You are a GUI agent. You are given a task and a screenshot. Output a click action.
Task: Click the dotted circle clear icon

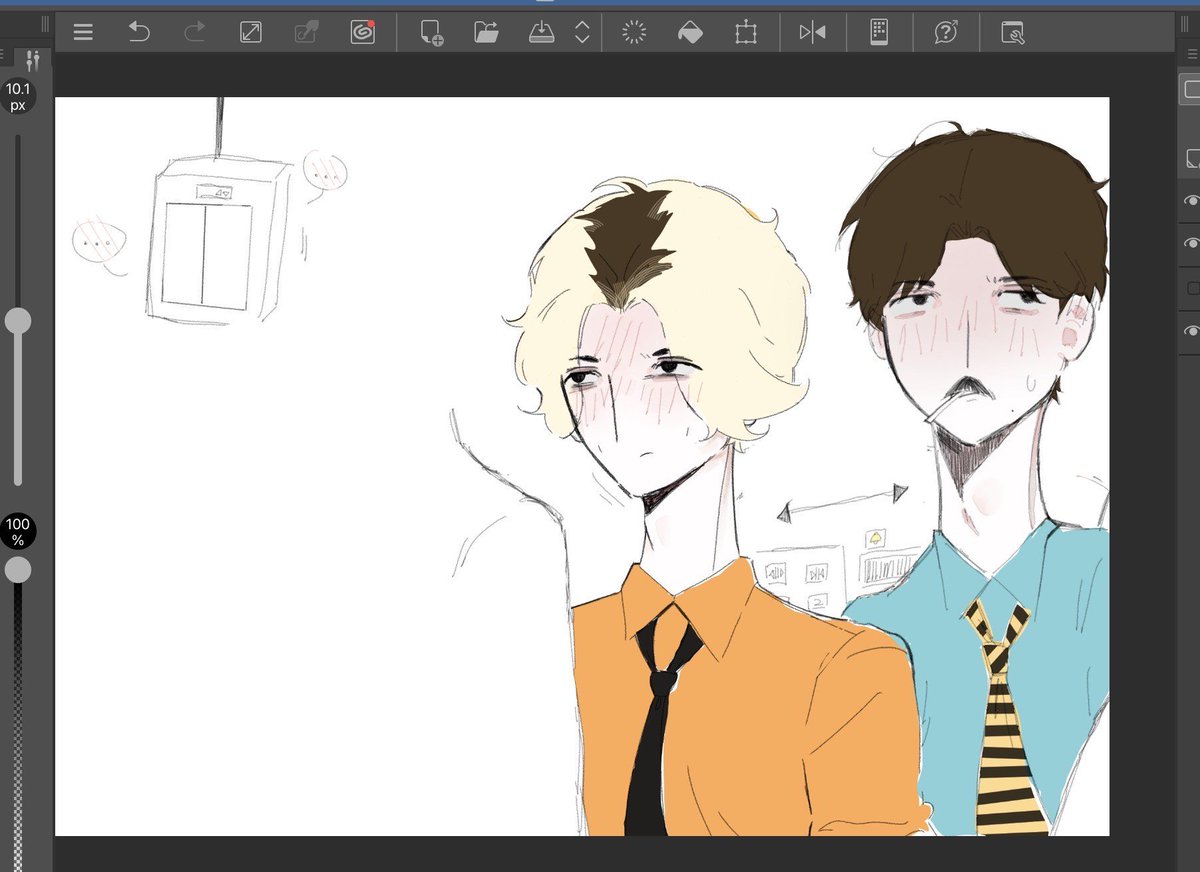[634, 32]
